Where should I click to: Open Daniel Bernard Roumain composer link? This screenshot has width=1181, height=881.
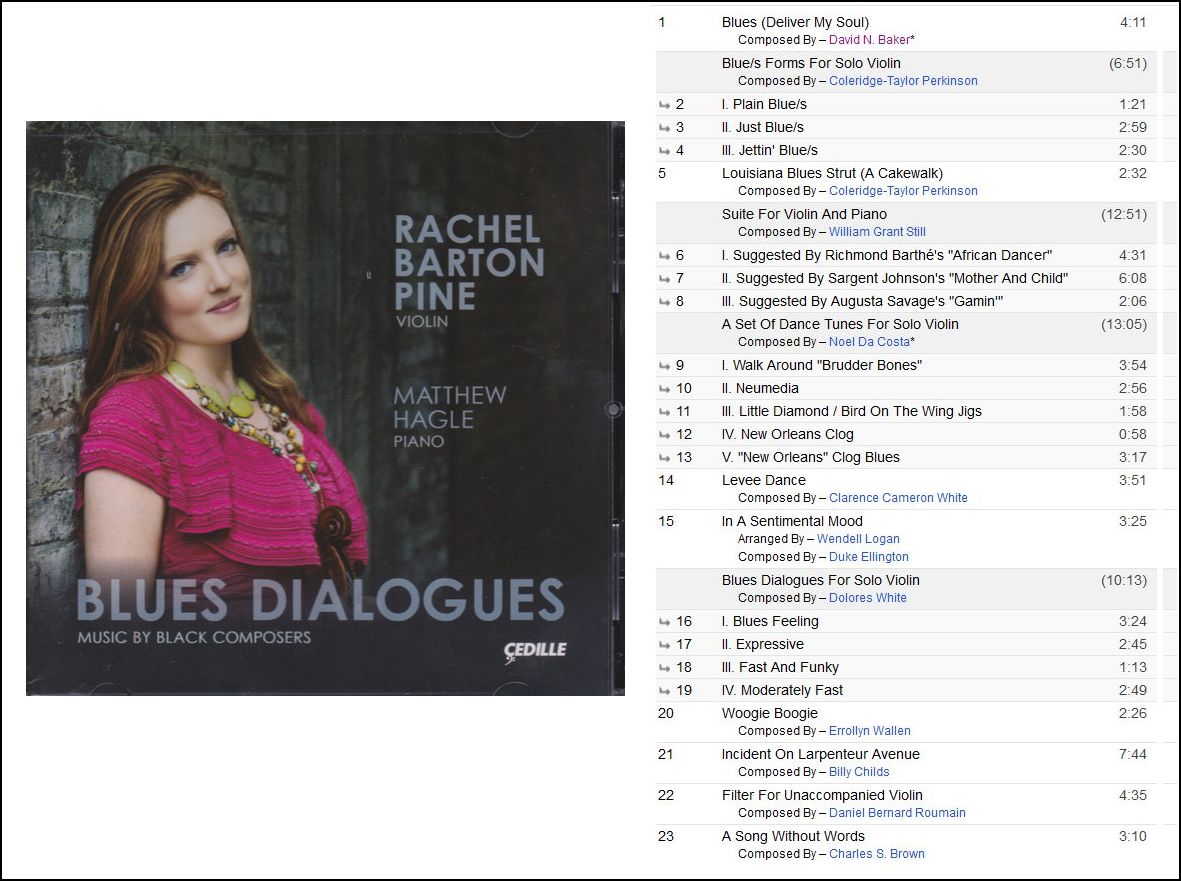tap(897, 813)
